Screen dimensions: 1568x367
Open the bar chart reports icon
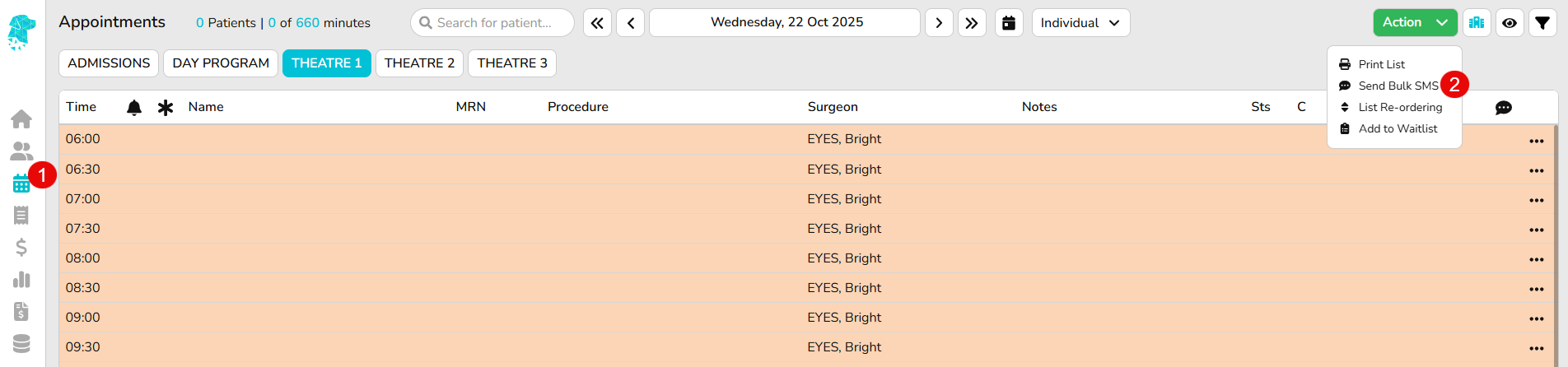pyautogui.click(x=21, y=280)
